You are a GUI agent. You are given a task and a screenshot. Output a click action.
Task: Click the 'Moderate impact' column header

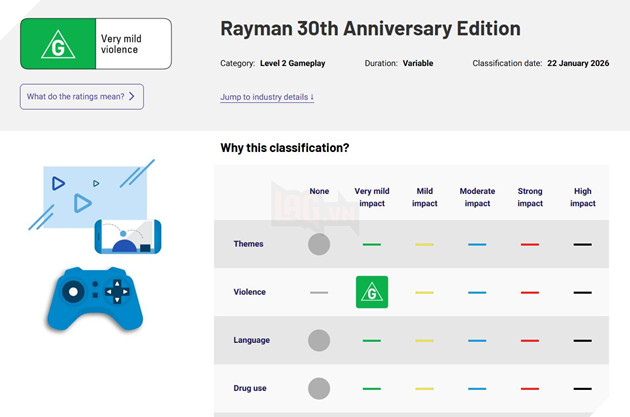point(477,197)
